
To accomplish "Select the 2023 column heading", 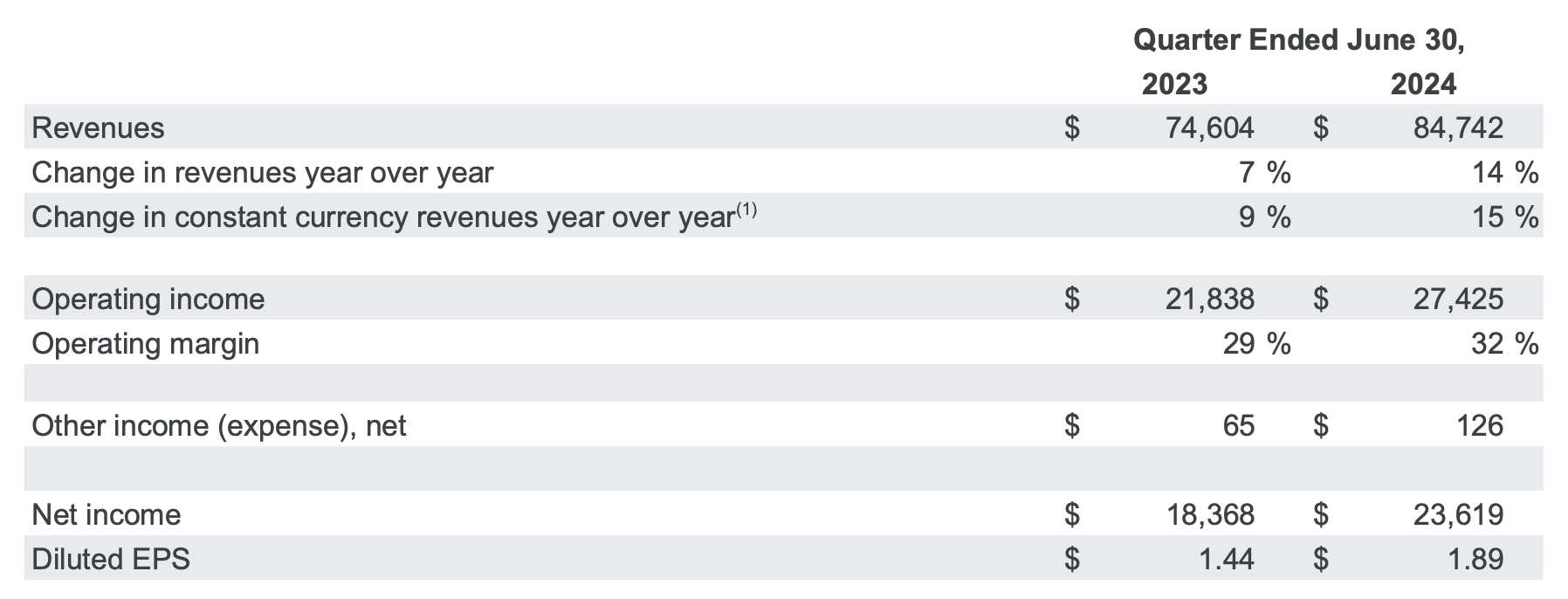I will pyautogui.click(x=1174, y=85).
